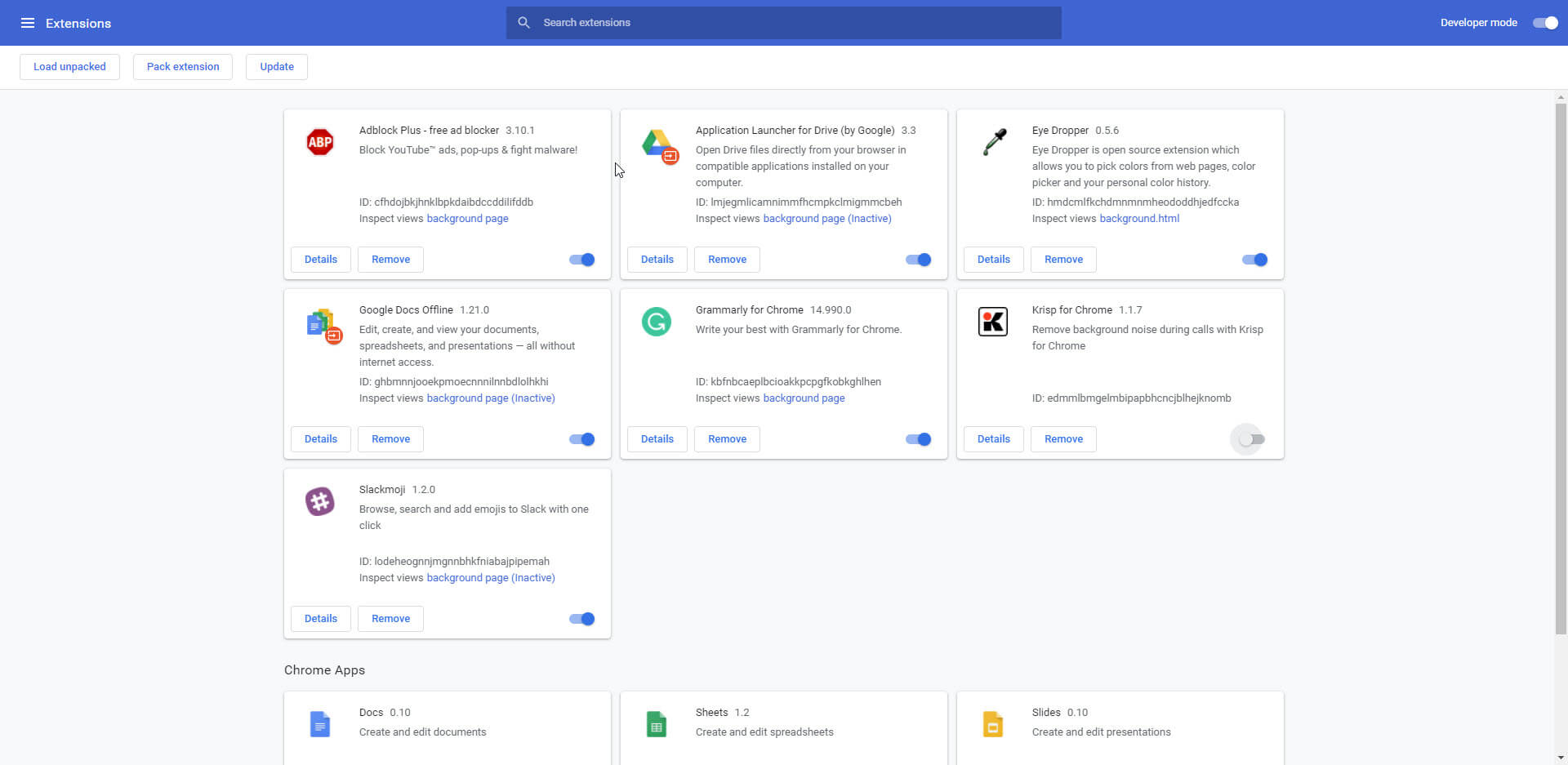Viewport: 1568px width, 765px height.
Task: Open the hamburger main menu
Action: (x=28, y=23)
